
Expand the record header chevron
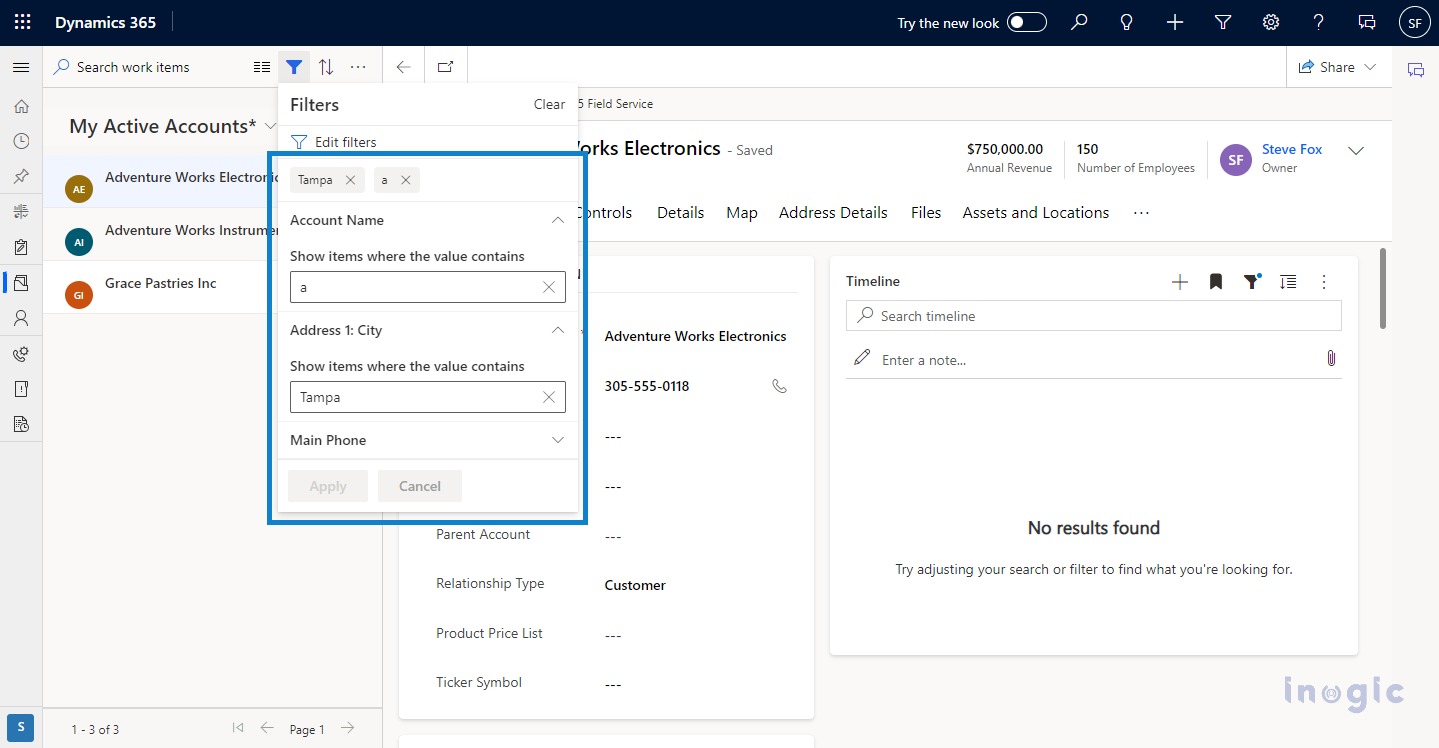[1356, 151]
